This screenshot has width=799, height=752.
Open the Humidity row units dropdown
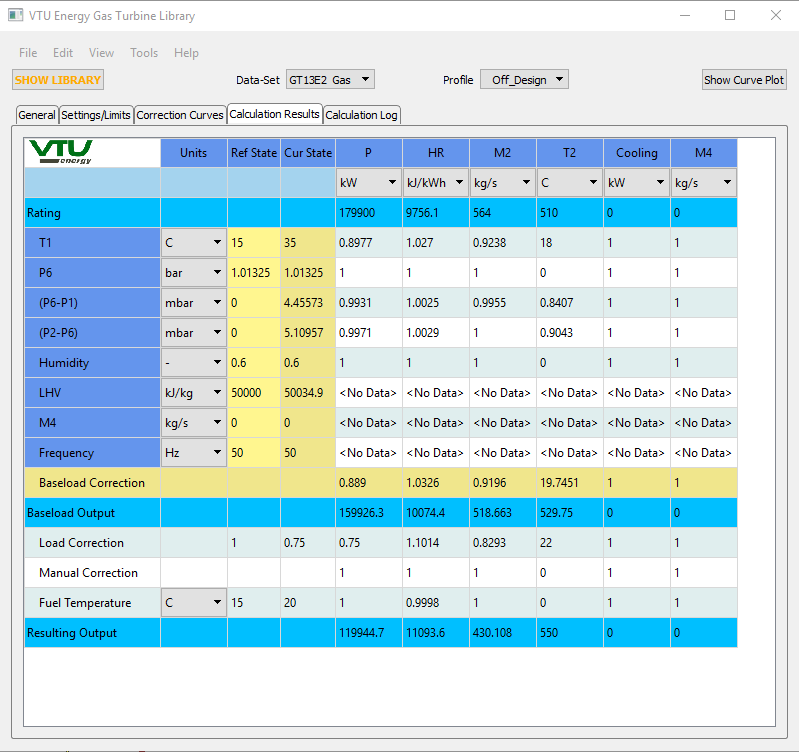[x=194, y=363]
